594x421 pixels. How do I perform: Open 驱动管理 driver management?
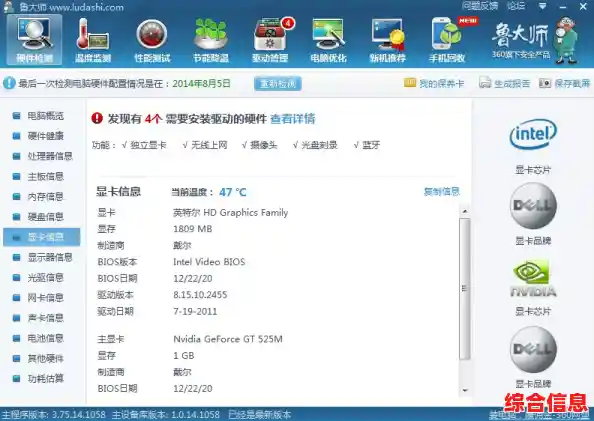(x=270, y=40)
